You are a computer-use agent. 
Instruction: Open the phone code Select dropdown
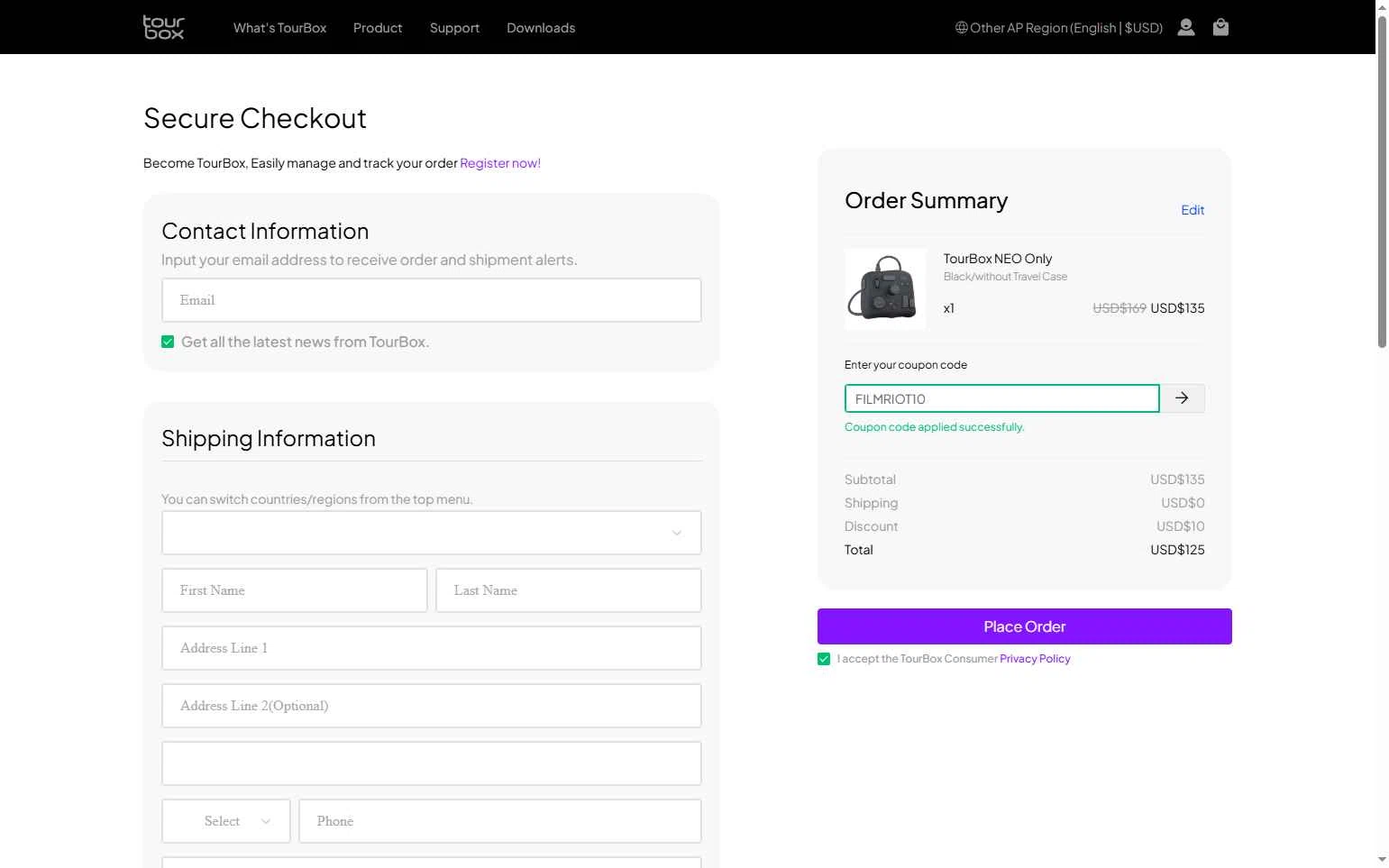point(226,821)
